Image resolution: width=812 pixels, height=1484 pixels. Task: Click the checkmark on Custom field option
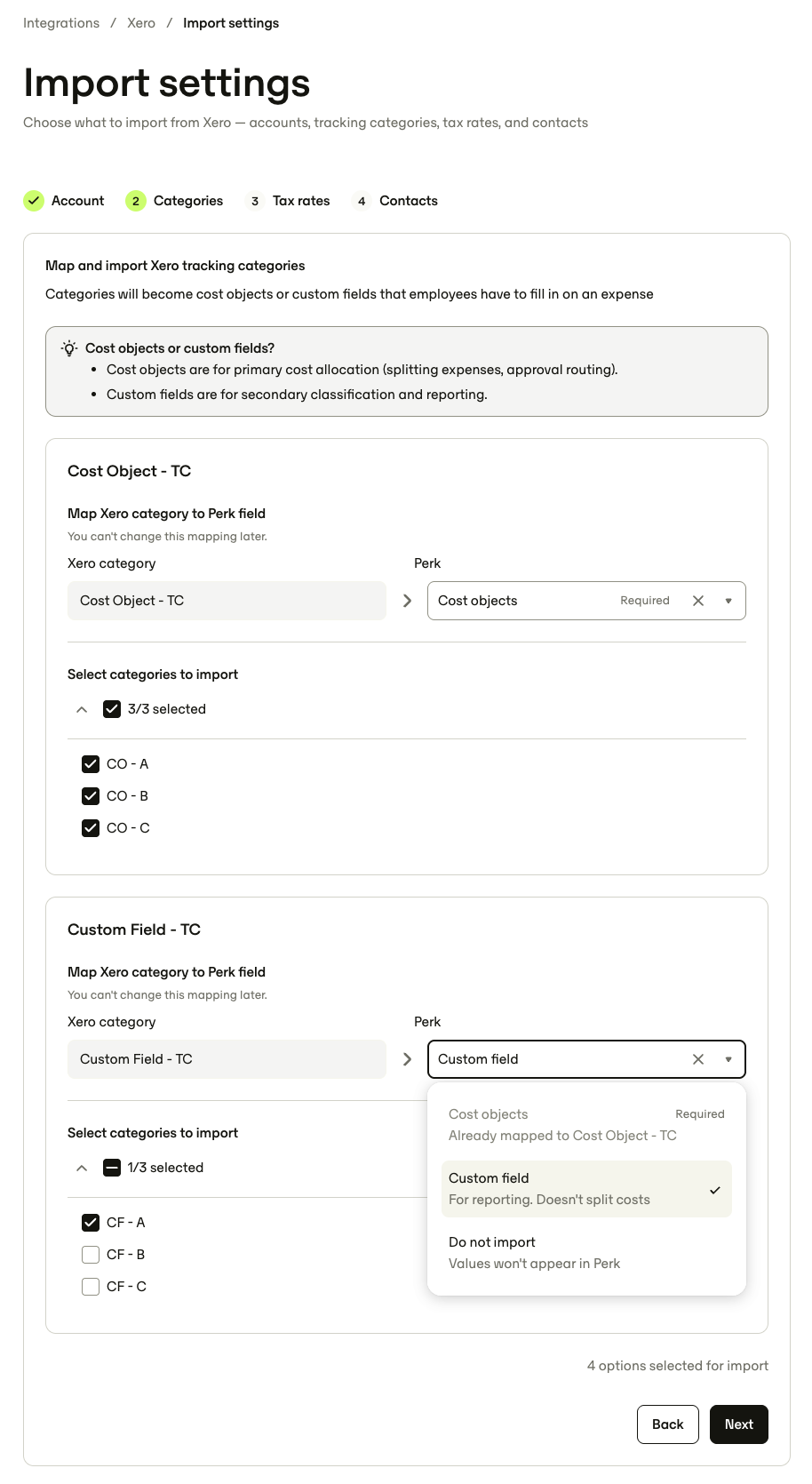(715, 1190)
